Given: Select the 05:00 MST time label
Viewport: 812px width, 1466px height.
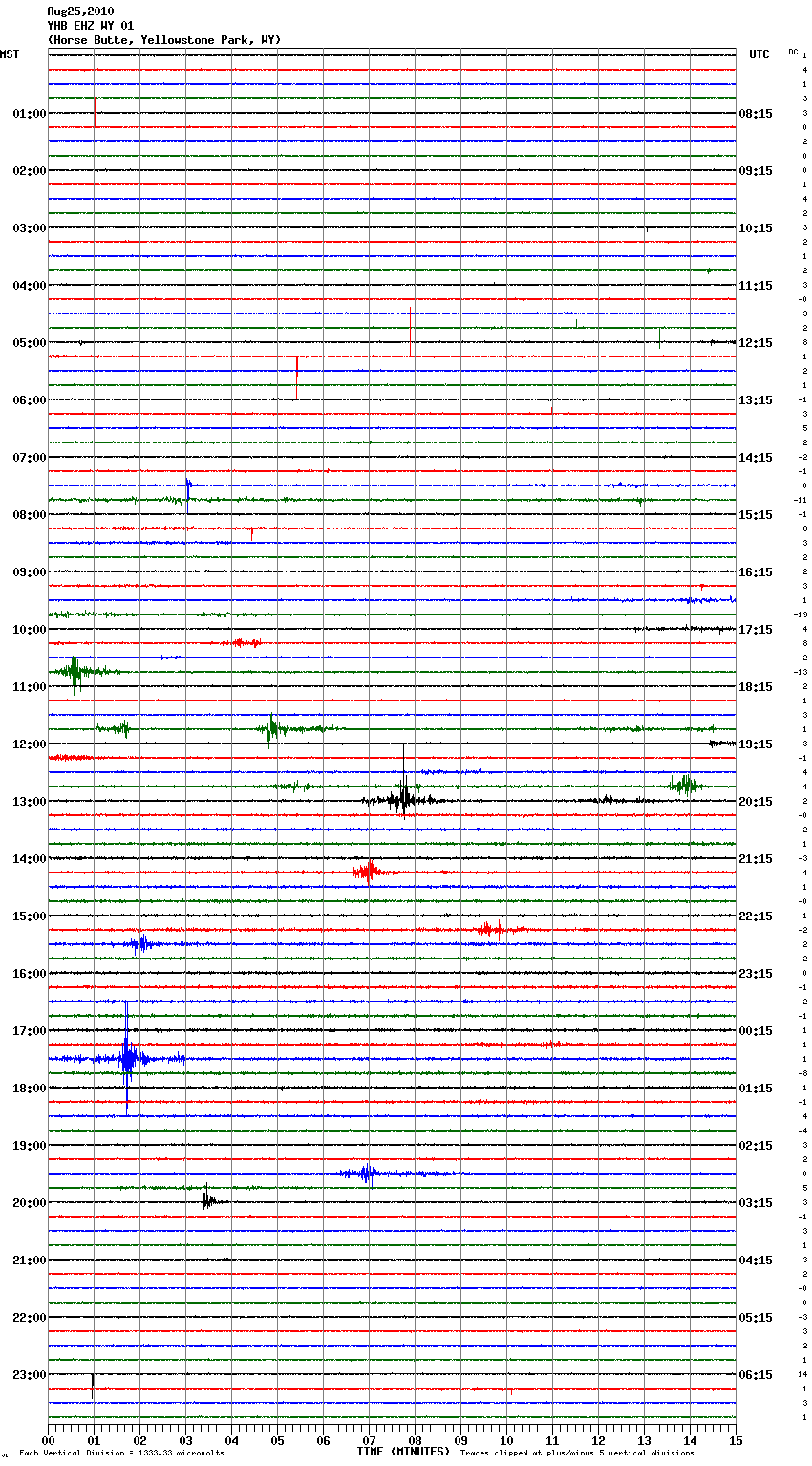Looking at the screenshot, I should coord(29,343).
